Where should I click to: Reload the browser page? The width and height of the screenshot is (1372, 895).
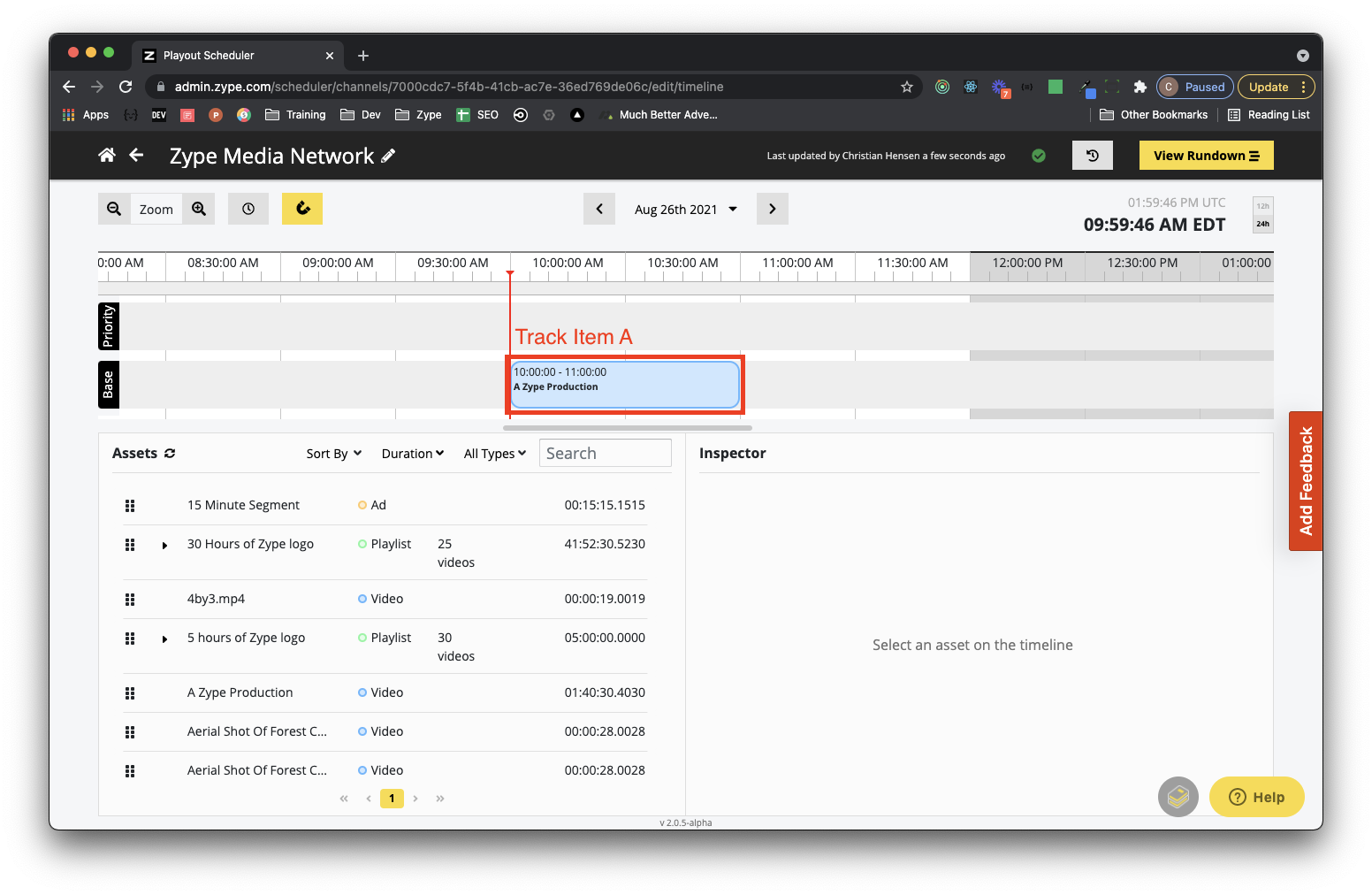click(126, 87)
